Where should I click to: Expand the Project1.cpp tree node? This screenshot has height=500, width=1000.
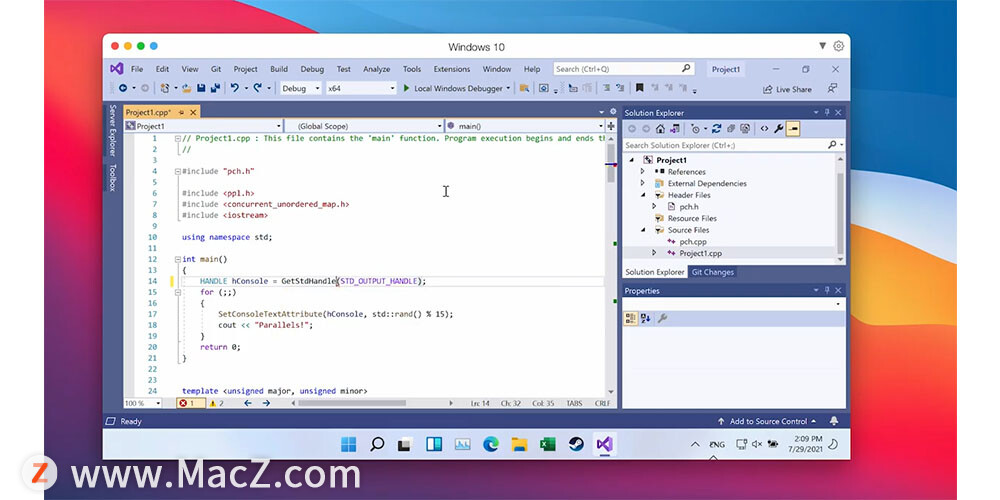tap(654, 253)
